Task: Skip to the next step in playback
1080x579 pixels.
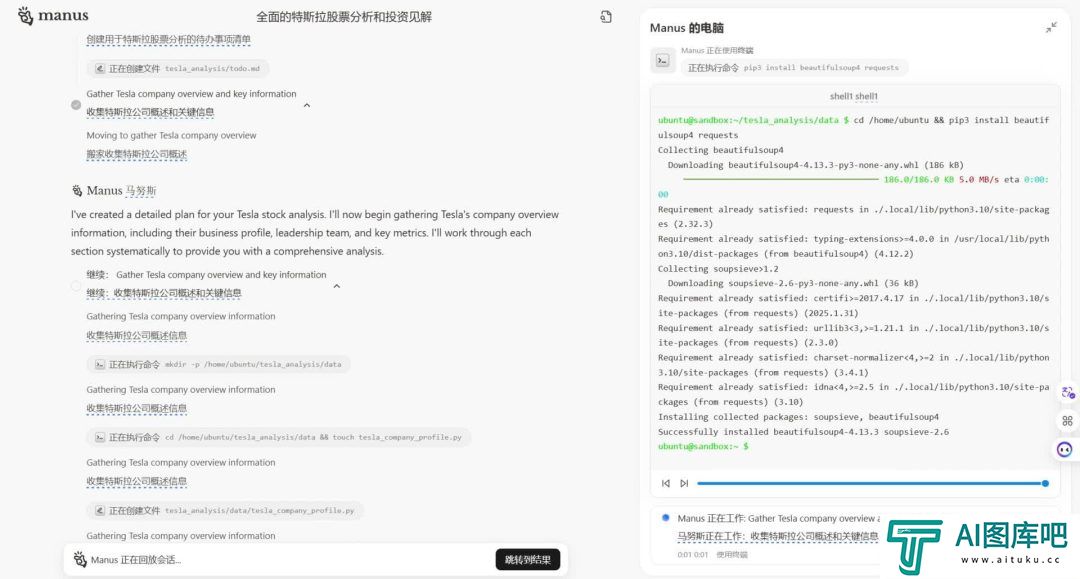Action: tap(684, 483)
